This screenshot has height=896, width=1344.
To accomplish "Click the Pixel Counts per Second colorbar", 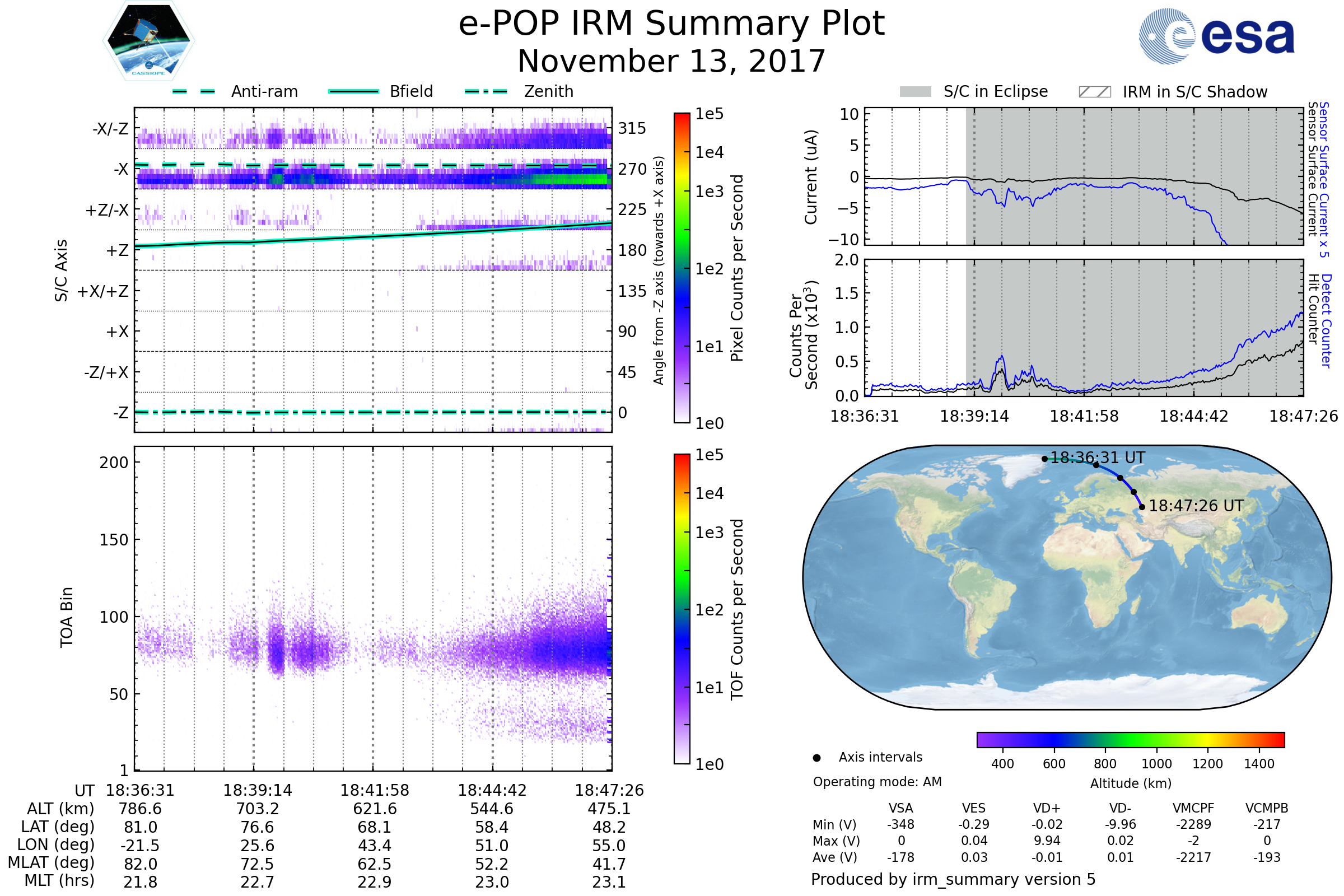I will coord(682,268).
